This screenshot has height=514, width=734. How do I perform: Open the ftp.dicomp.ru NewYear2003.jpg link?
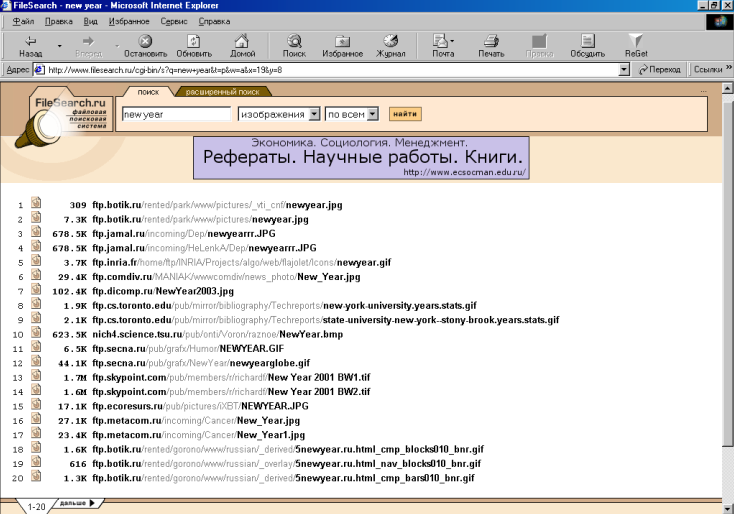click(163, 291)
